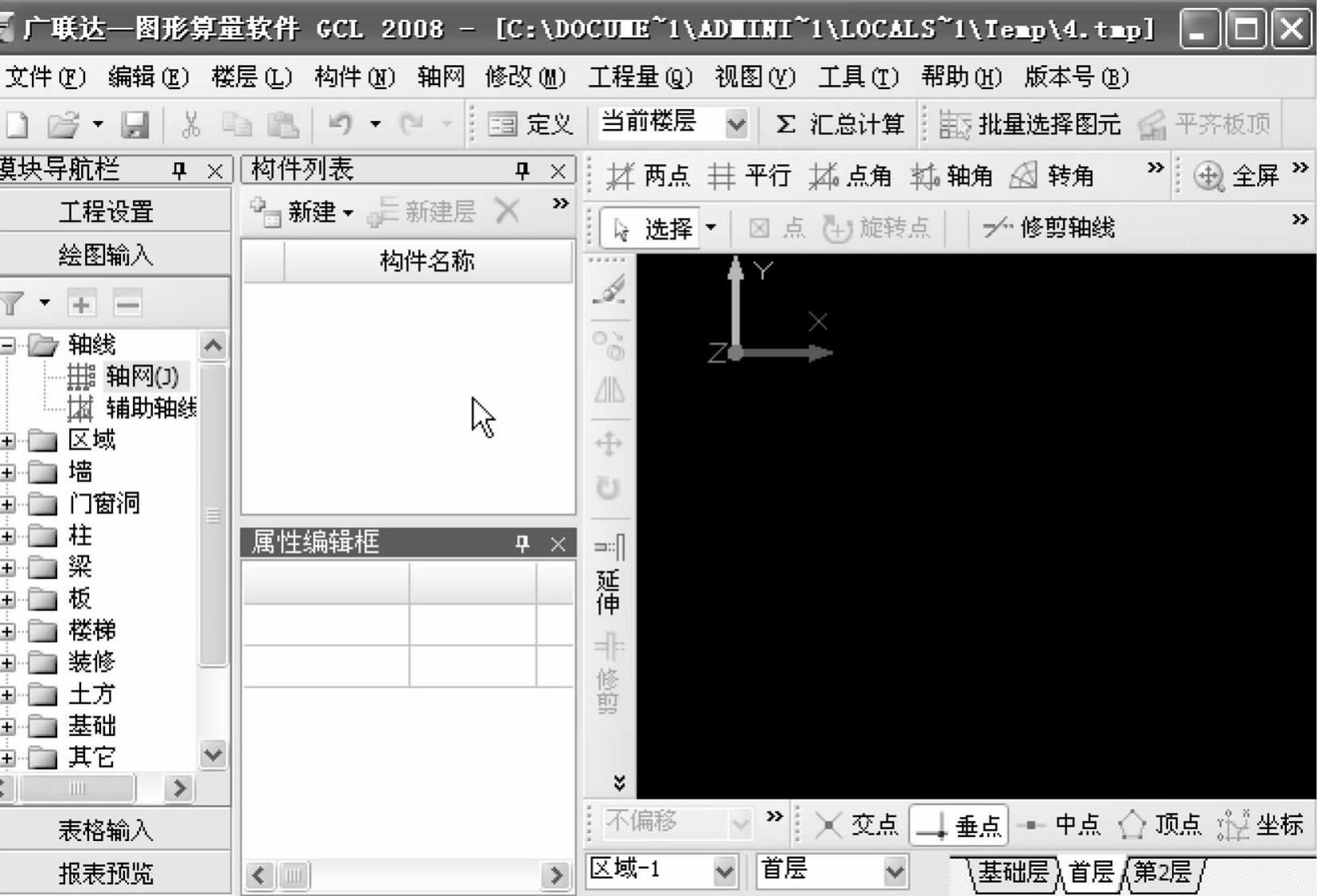This screenshot has height=896, width=1317.
Task: Select the 点角 point-angle axis tool
Action: click(x=851, y=176)
